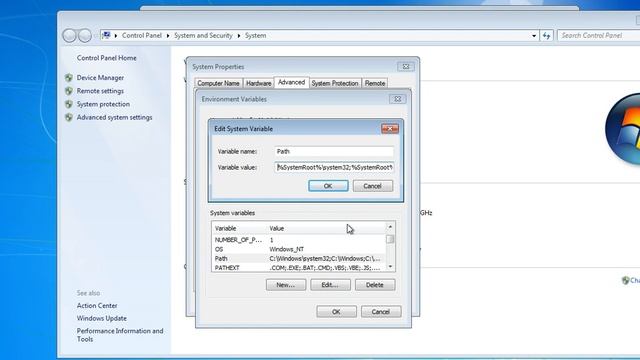640x360 pixels.
Task: Click the Control Panel breadcrumb
Action: (x=142, y=36)
